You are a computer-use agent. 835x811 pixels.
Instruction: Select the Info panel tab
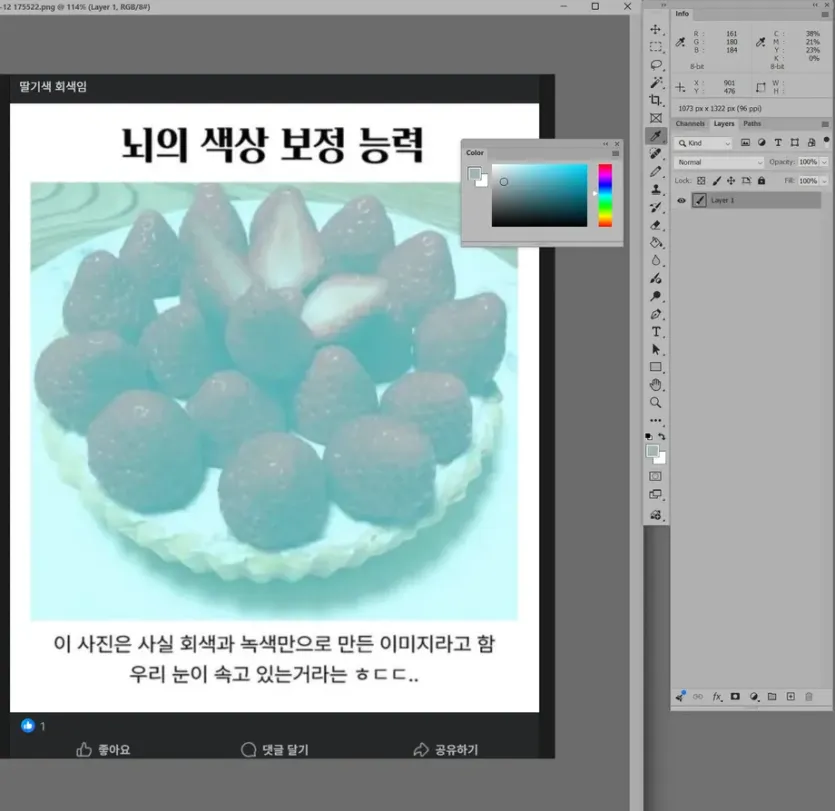pyautogui.click(x=682, y=14)
